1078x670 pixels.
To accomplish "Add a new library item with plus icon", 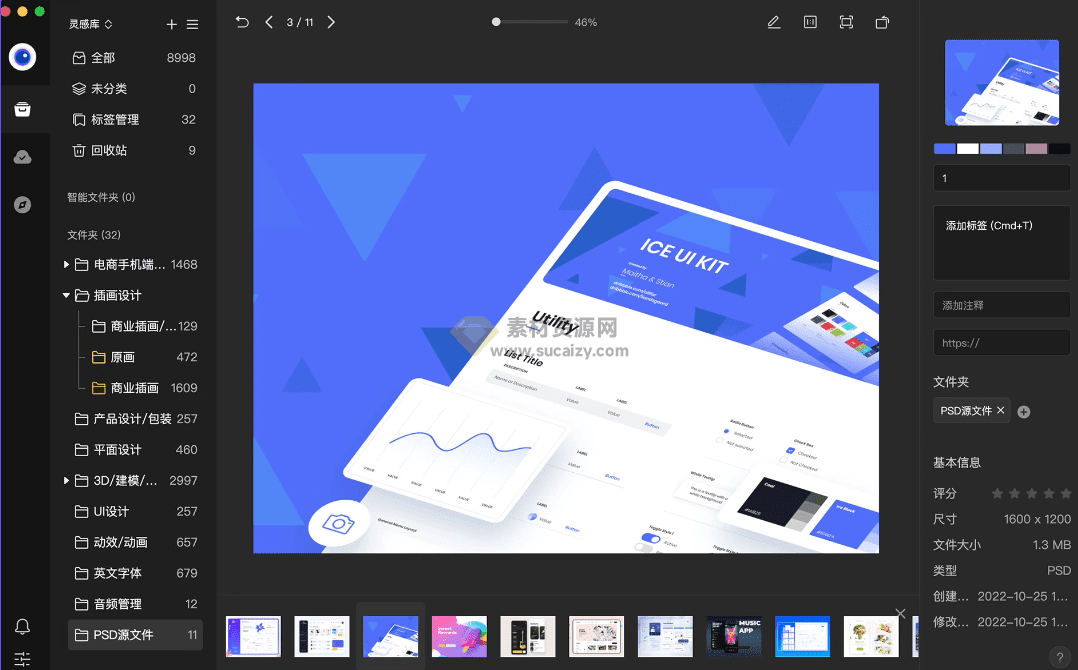I will point(171,24).
